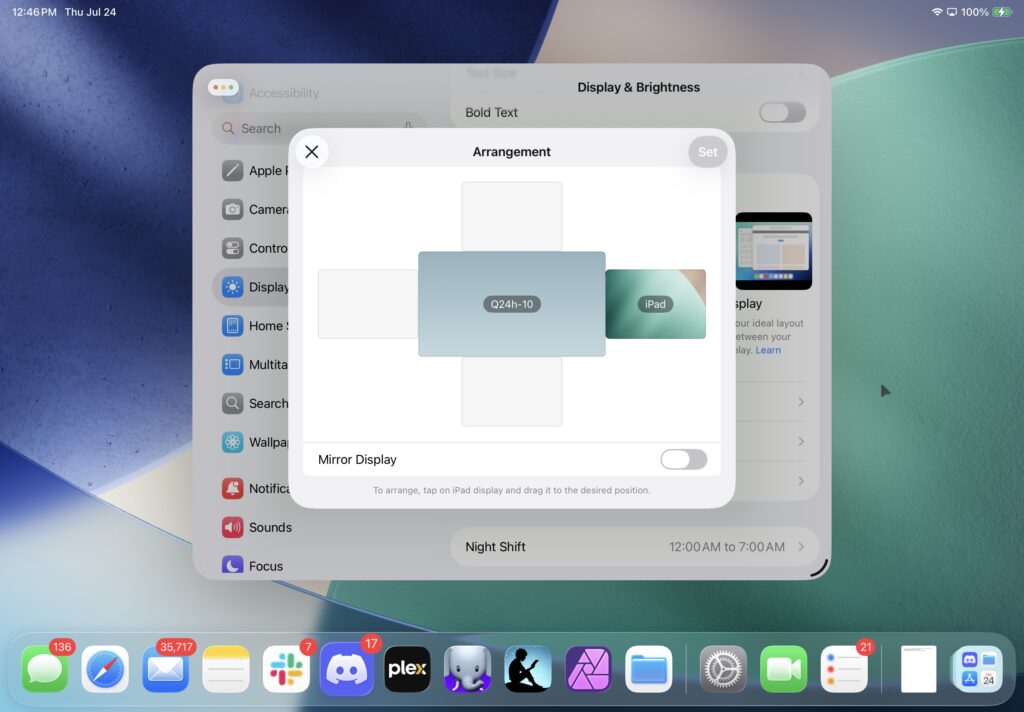This screenshot has height=712, width=1024.
Task: Open the Kindle reading app icon
Action: coord(528,669)
